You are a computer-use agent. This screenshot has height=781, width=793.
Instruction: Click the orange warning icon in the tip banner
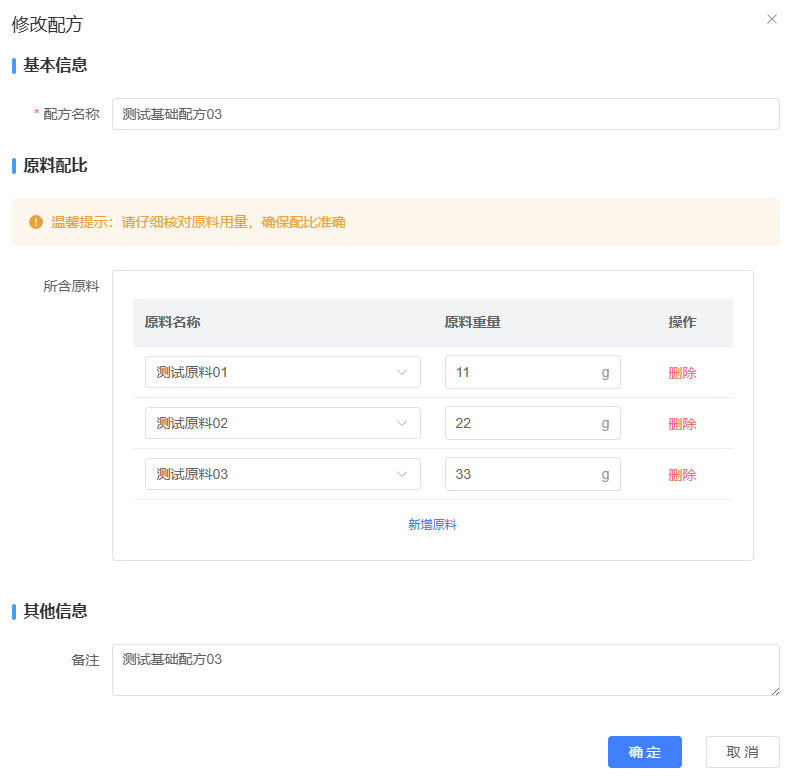click(36, 222)
